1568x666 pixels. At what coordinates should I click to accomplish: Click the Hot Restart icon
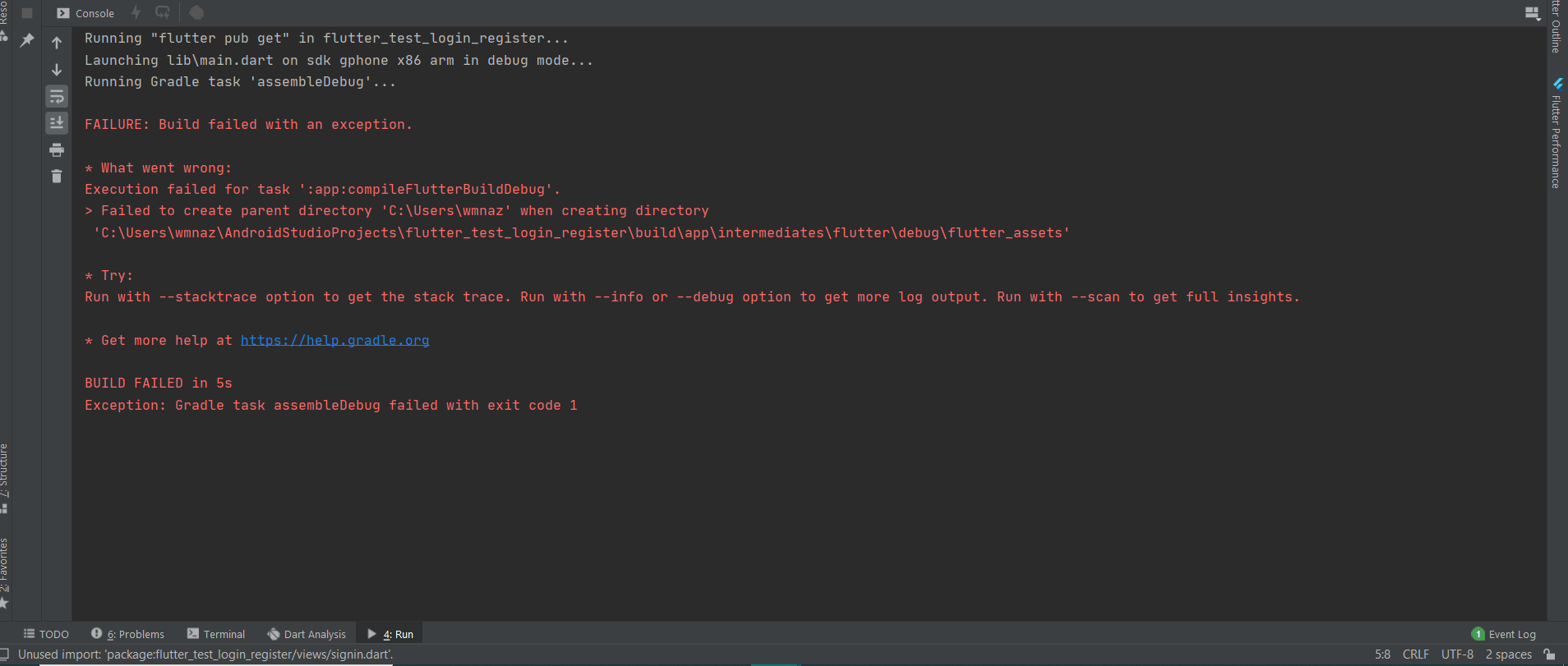(163, 13)
